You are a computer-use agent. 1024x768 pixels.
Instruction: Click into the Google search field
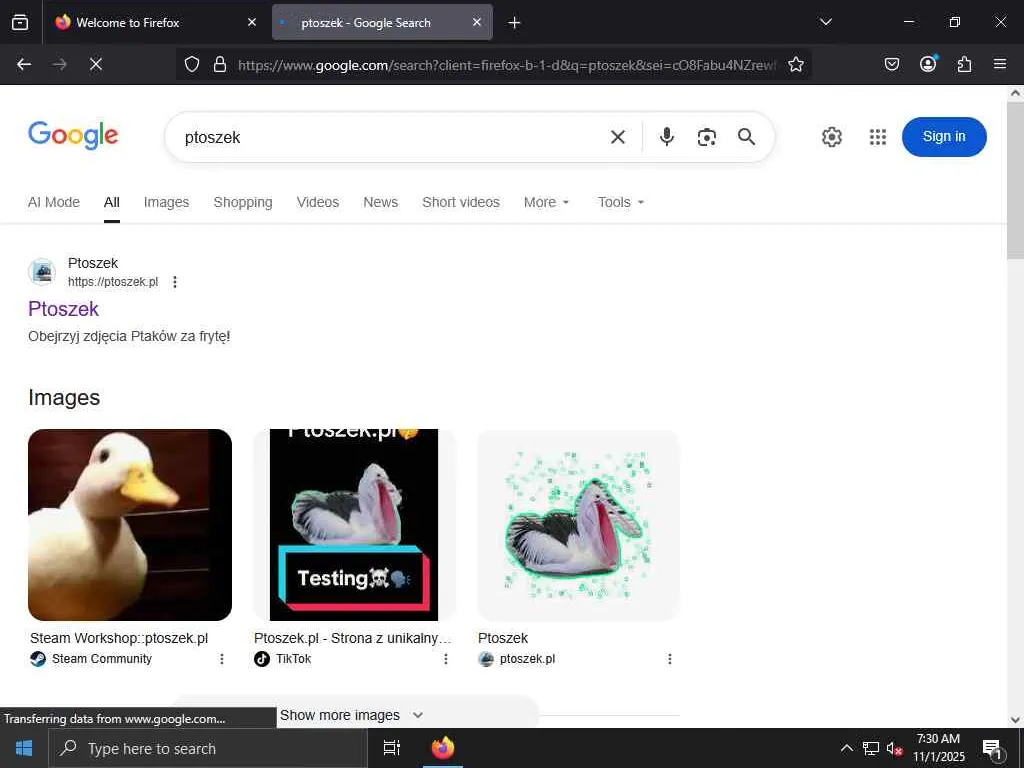pos(392,137)
